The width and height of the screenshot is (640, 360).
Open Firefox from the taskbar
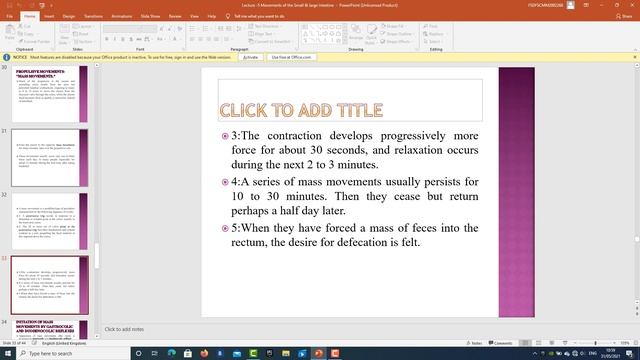coord(204,353)
